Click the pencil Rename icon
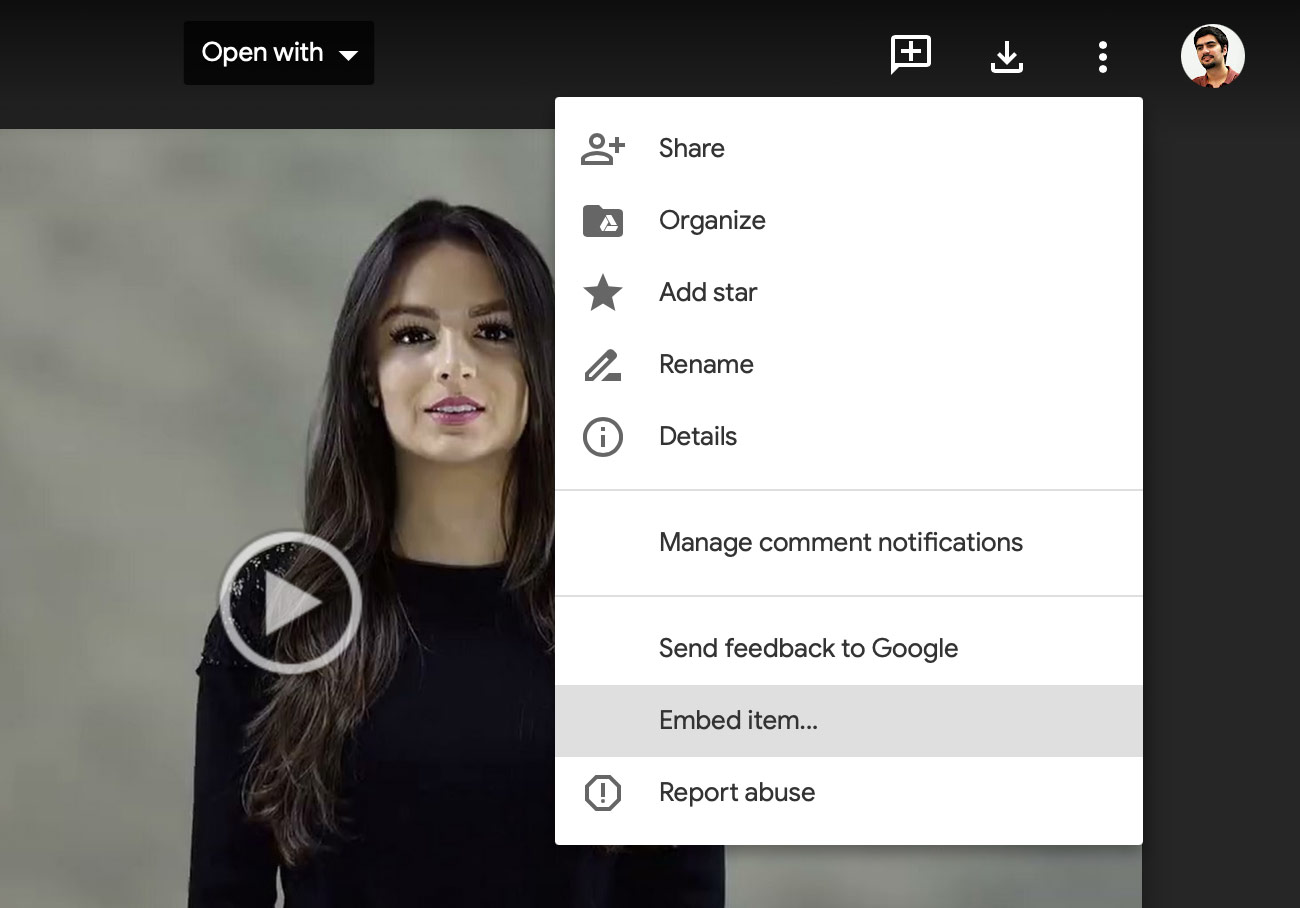This screenshot has width=1300, height=908. 602,365
